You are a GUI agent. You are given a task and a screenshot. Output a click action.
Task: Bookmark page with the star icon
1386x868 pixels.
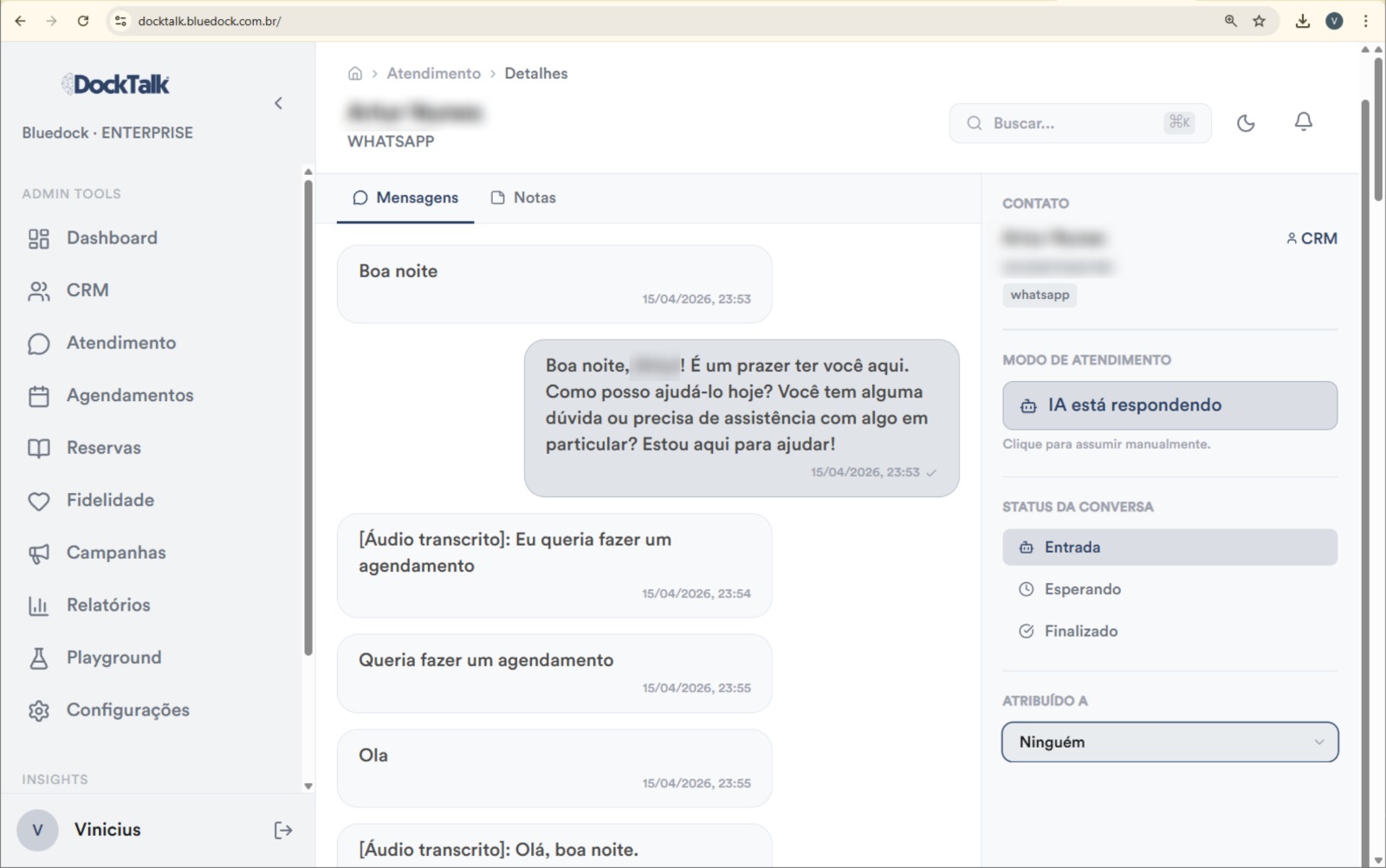1260,21
